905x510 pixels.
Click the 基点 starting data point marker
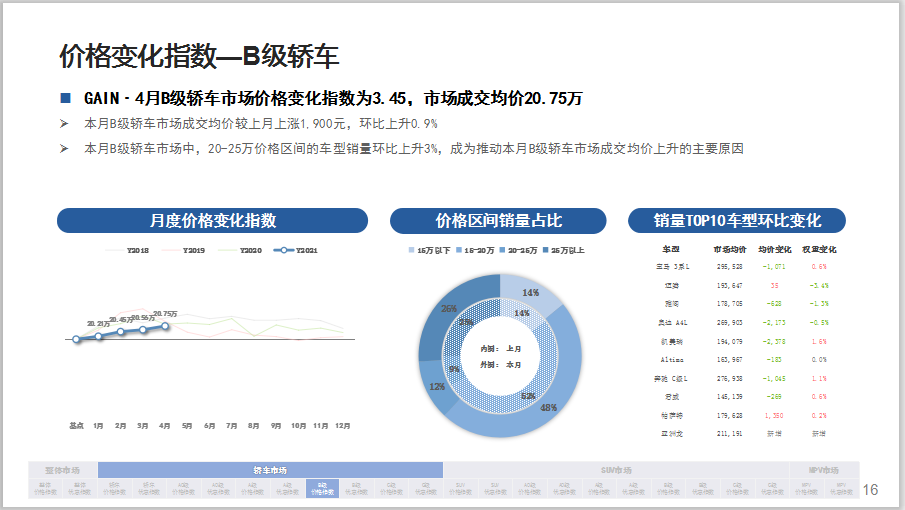pos(76,340)
